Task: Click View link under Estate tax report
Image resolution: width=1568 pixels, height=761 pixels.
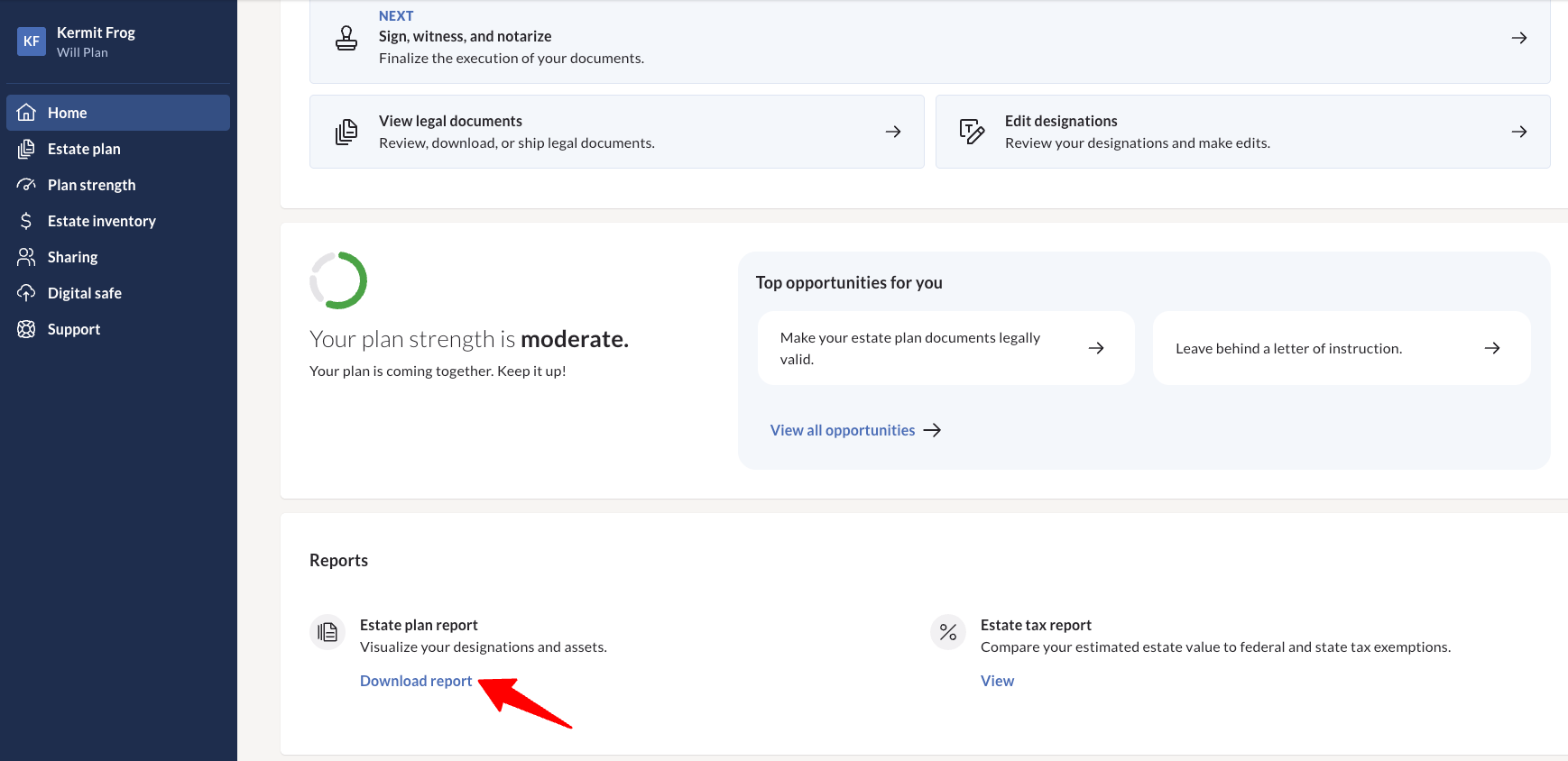Action: click(997, 681)
